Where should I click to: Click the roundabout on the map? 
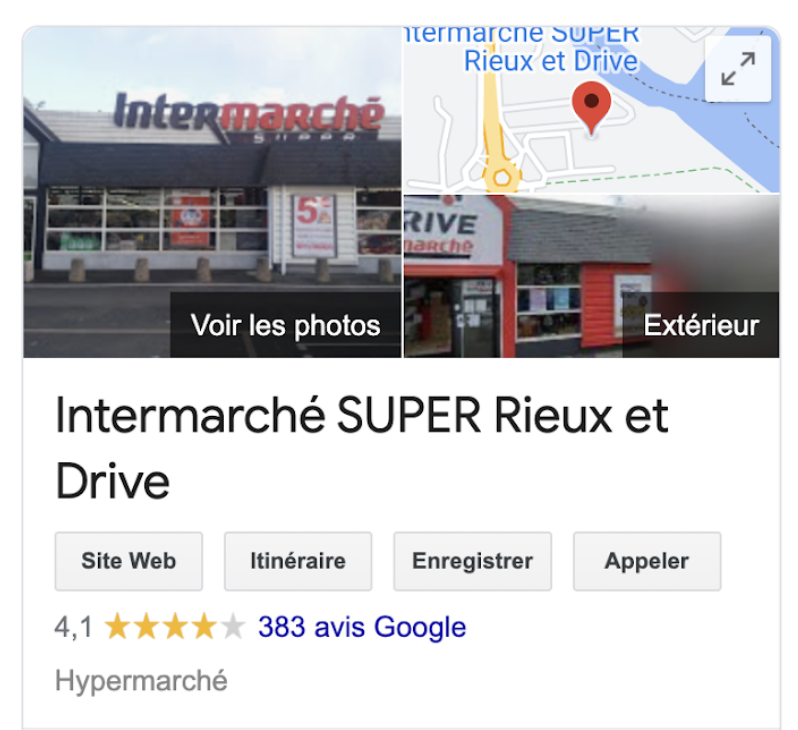502,178
